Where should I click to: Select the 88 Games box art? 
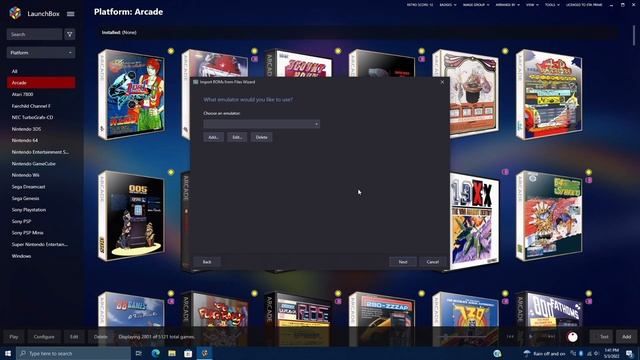click(x=131, y=318)
